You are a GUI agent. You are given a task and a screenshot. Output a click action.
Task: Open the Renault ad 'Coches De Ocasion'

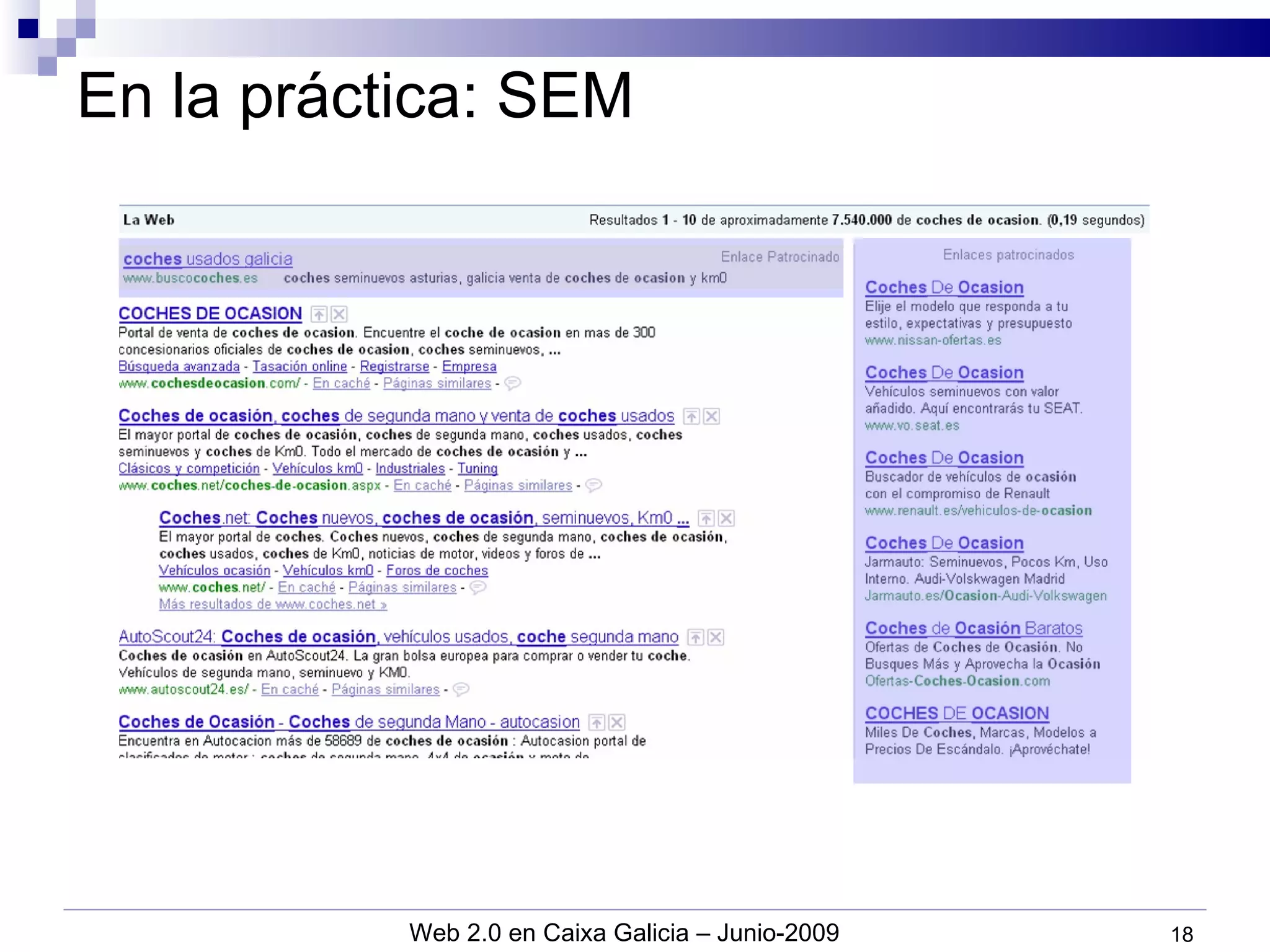coord(944,457)
